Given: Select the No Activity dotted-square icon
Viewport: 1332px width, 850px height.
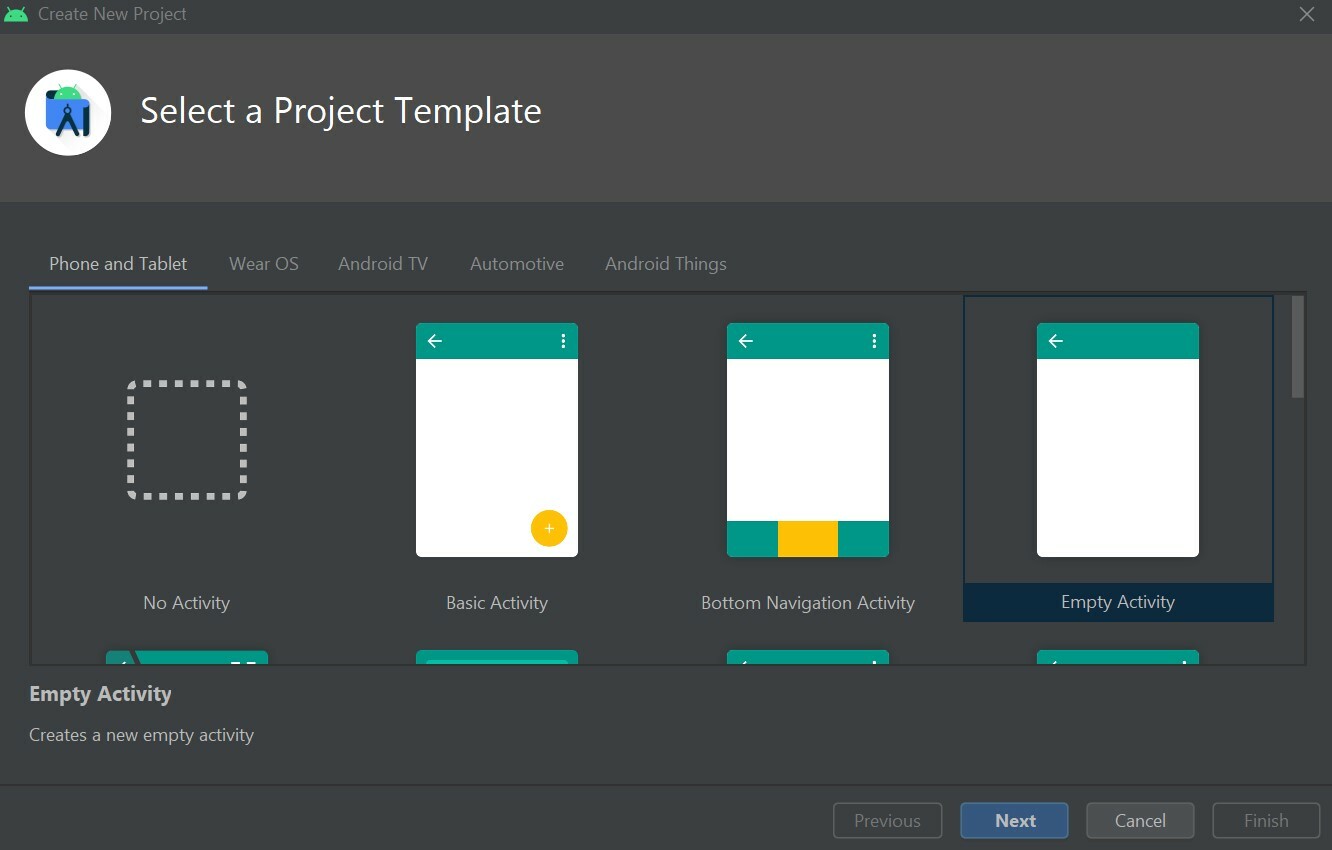Looking at the screenshot, I should click(x=187, y=440).
